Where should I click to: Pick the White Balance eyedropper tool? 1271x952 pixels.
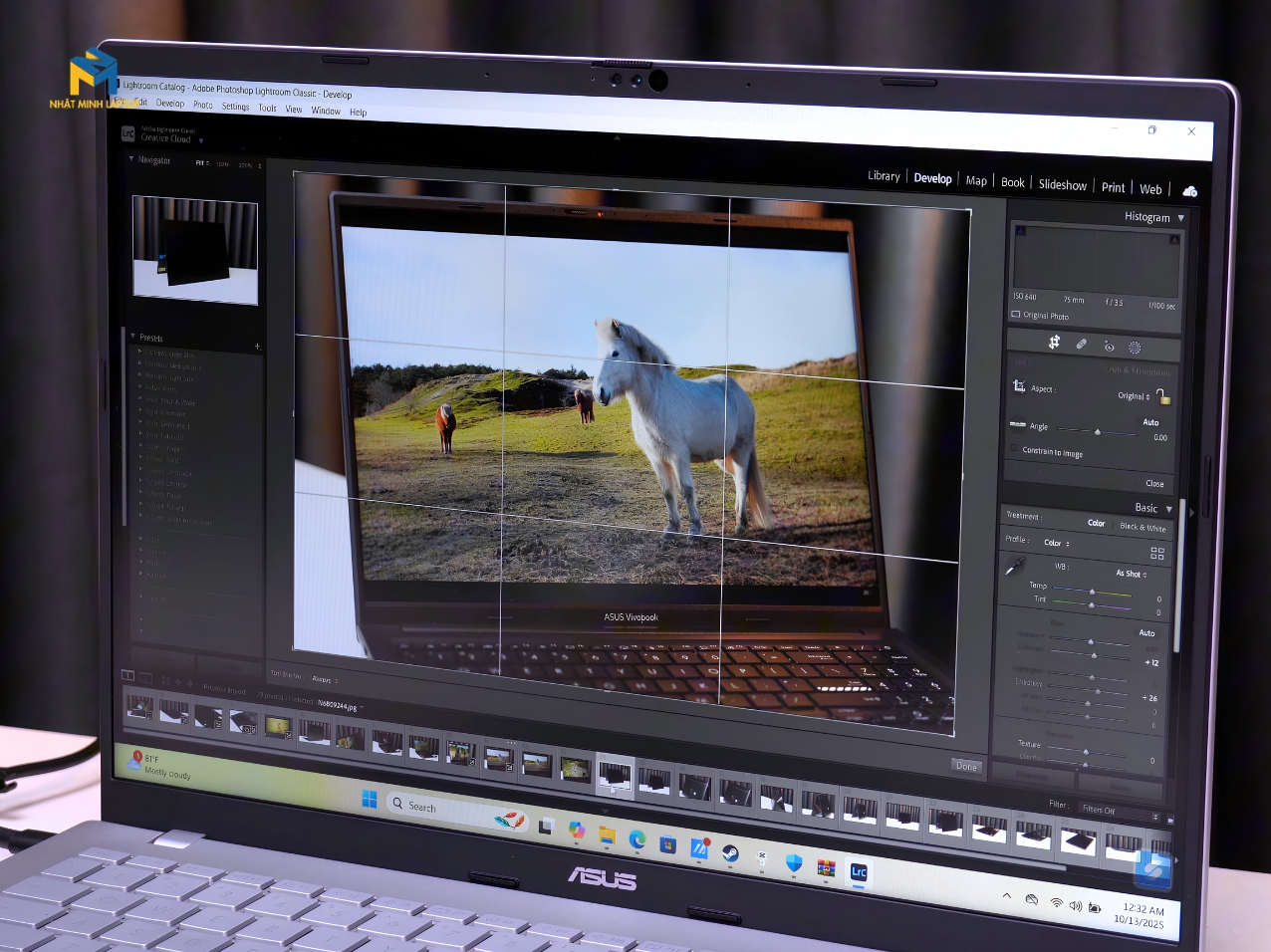point(1015,566)
